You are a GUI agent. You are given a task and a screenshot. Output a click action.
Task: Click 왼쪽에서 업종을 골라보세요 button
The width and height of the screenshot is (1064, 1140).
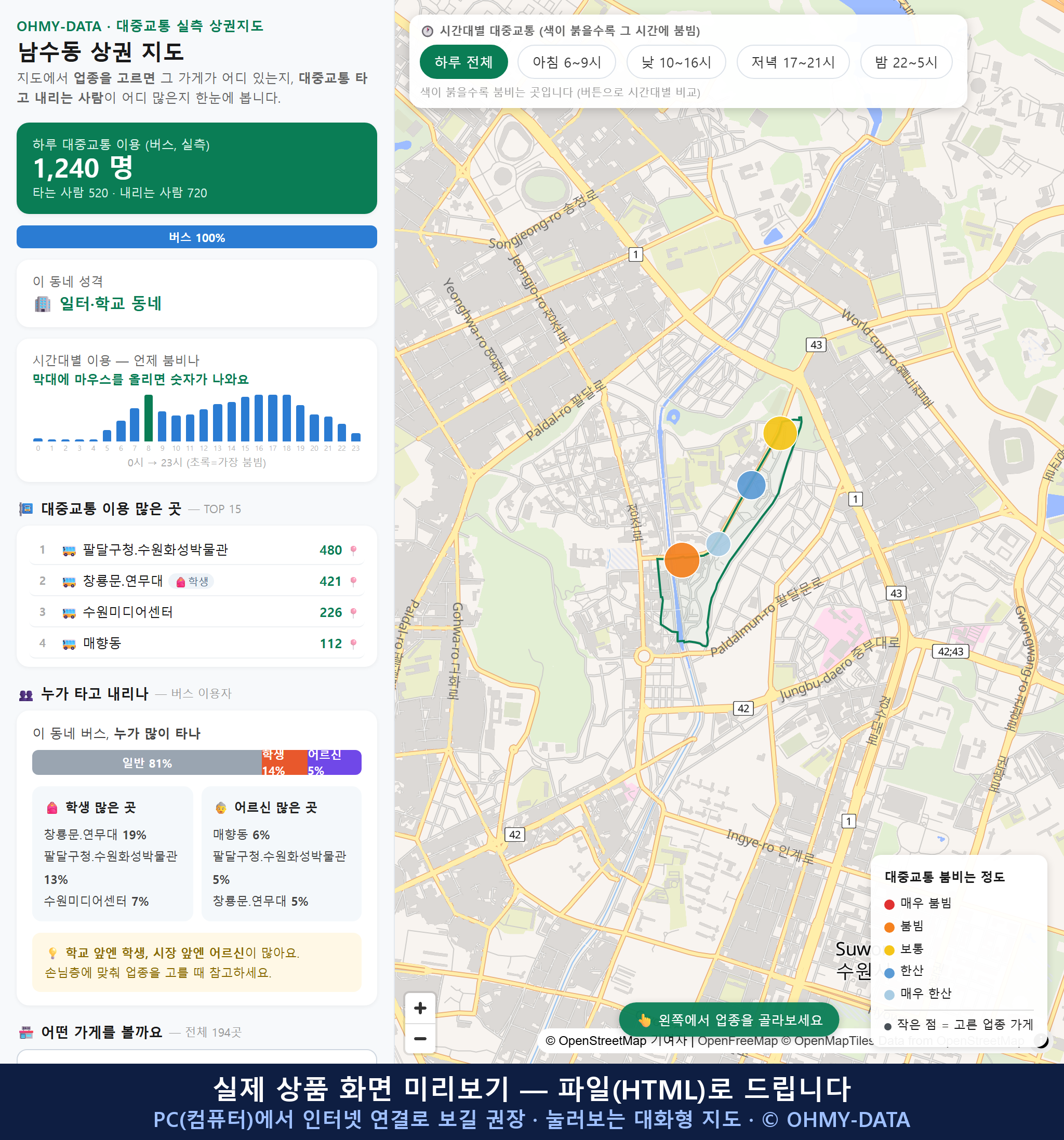[728, 1020]
